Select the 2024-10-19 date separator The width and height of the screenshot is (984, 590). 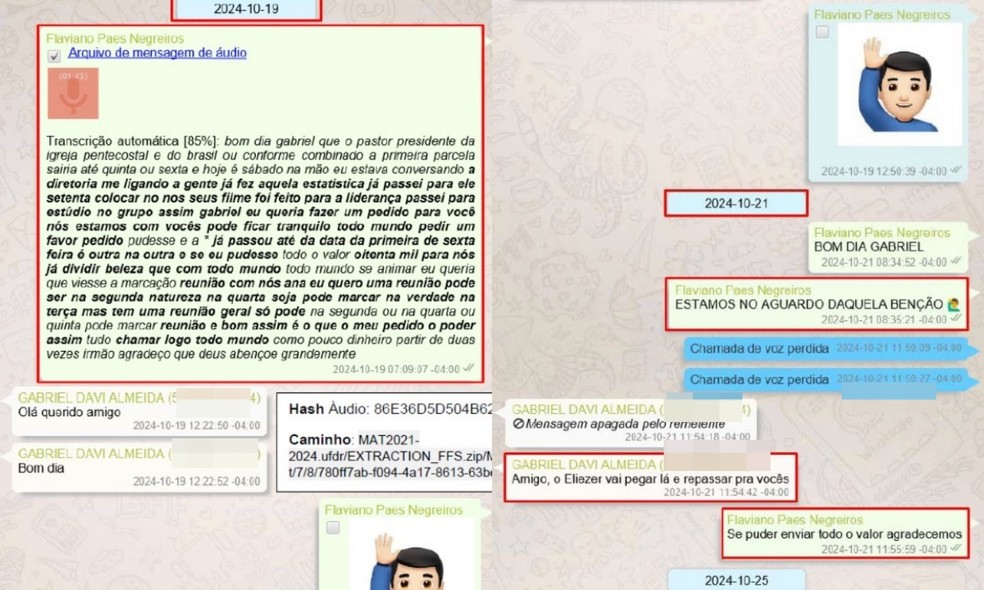tap(247, 9)
